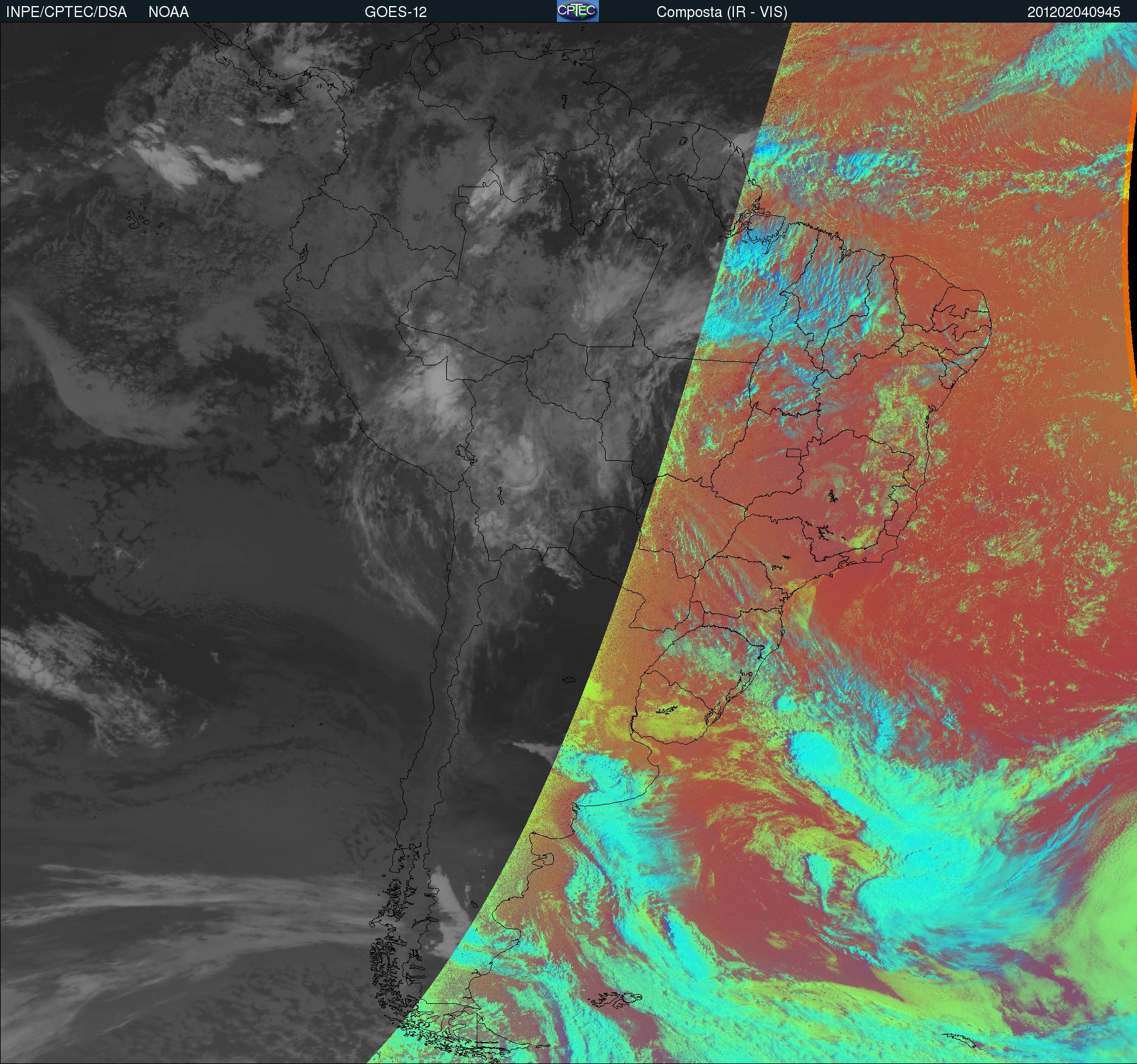This screenshot has width=1137, height=1064.
Task: Click the GOES-12 satellite label
Action: point(396,12)
